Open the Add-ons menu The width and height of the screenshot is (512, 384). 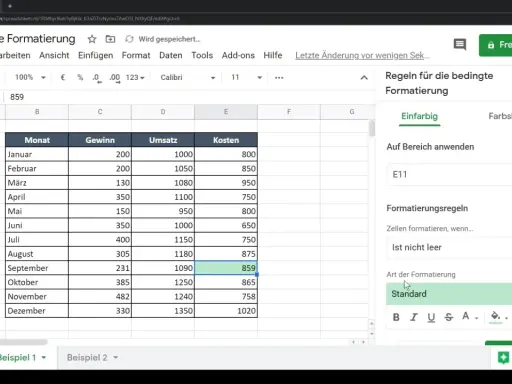pyautogui.click(x=238, y=55)
